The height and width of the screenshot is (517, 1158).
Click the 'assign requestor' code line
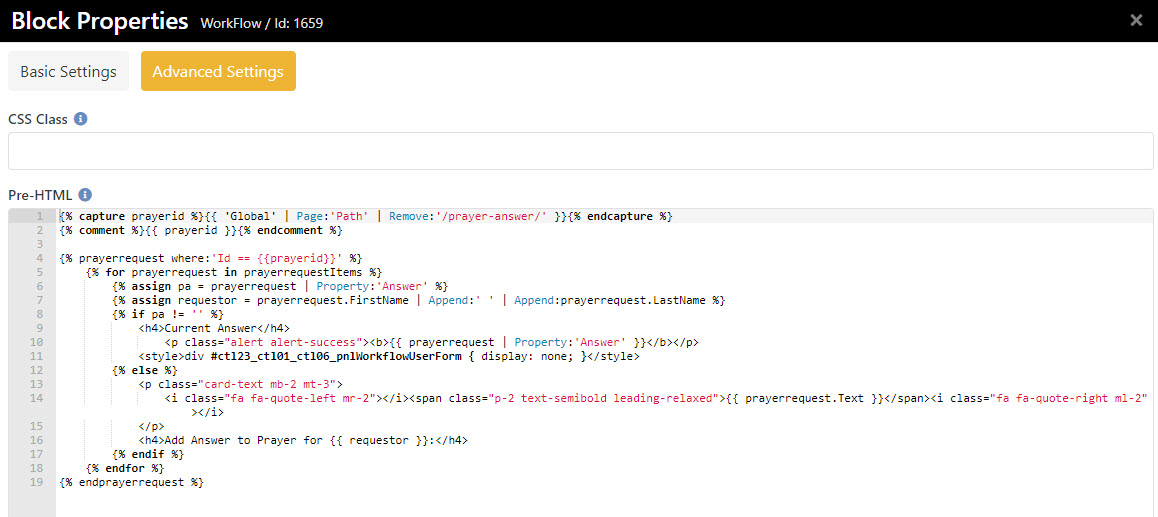tap(419, 300)
